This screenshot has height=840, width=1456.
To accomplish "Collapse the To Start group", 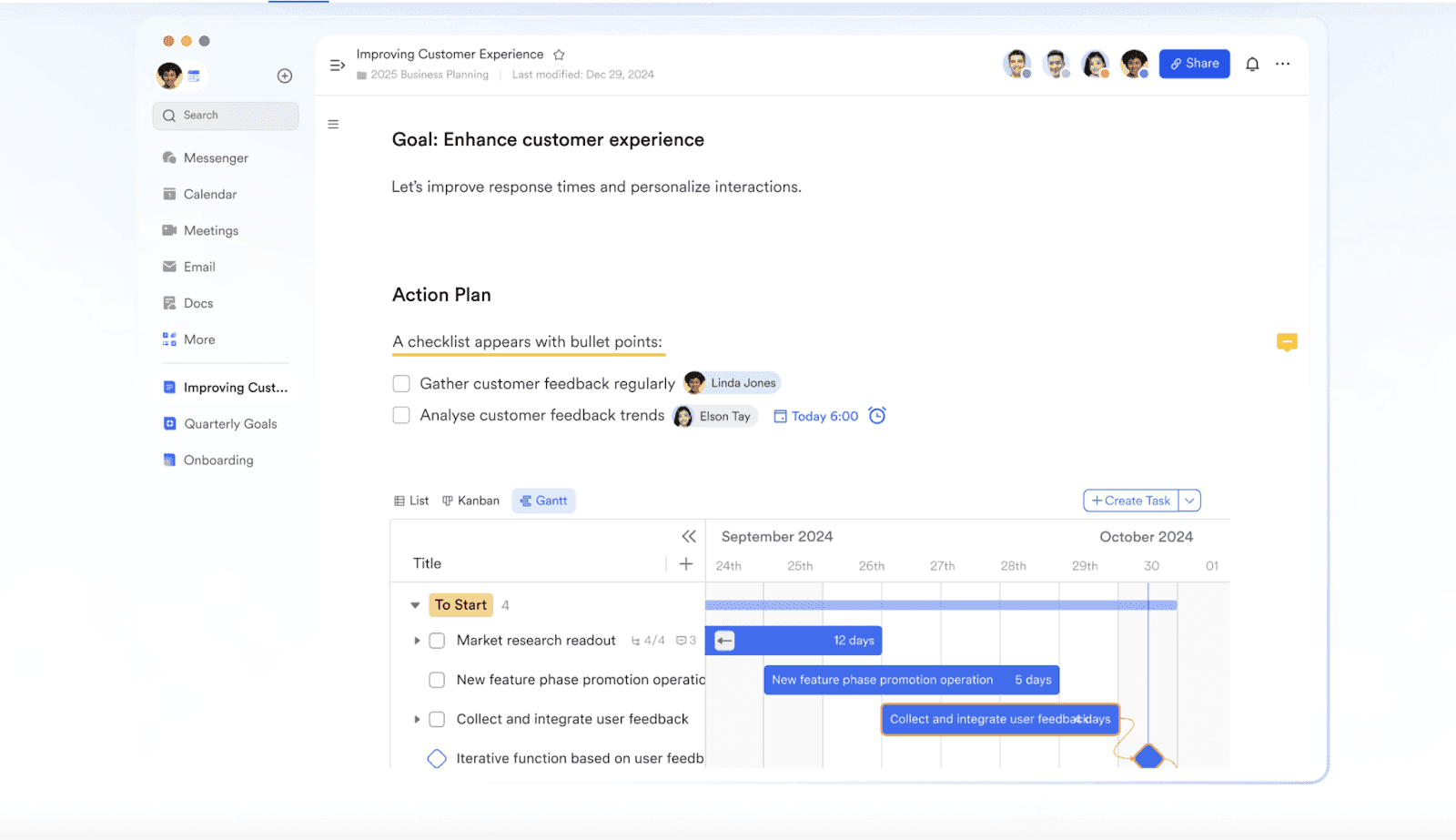I will click(x=416, y=604).
